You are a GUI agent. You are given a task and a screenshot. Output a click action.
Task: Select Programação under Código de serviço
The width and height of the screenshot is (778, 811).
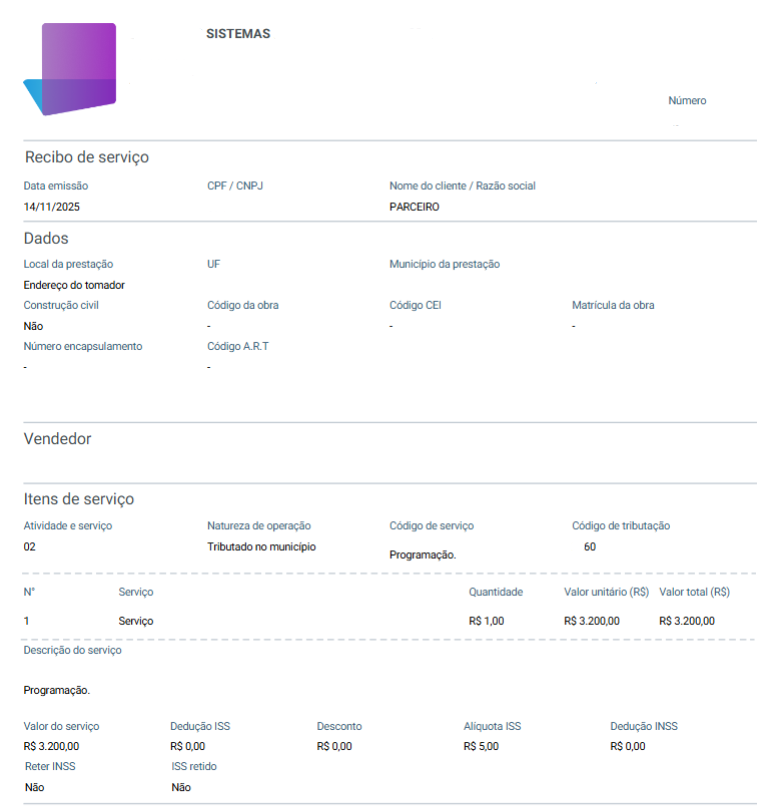[423, 555]
